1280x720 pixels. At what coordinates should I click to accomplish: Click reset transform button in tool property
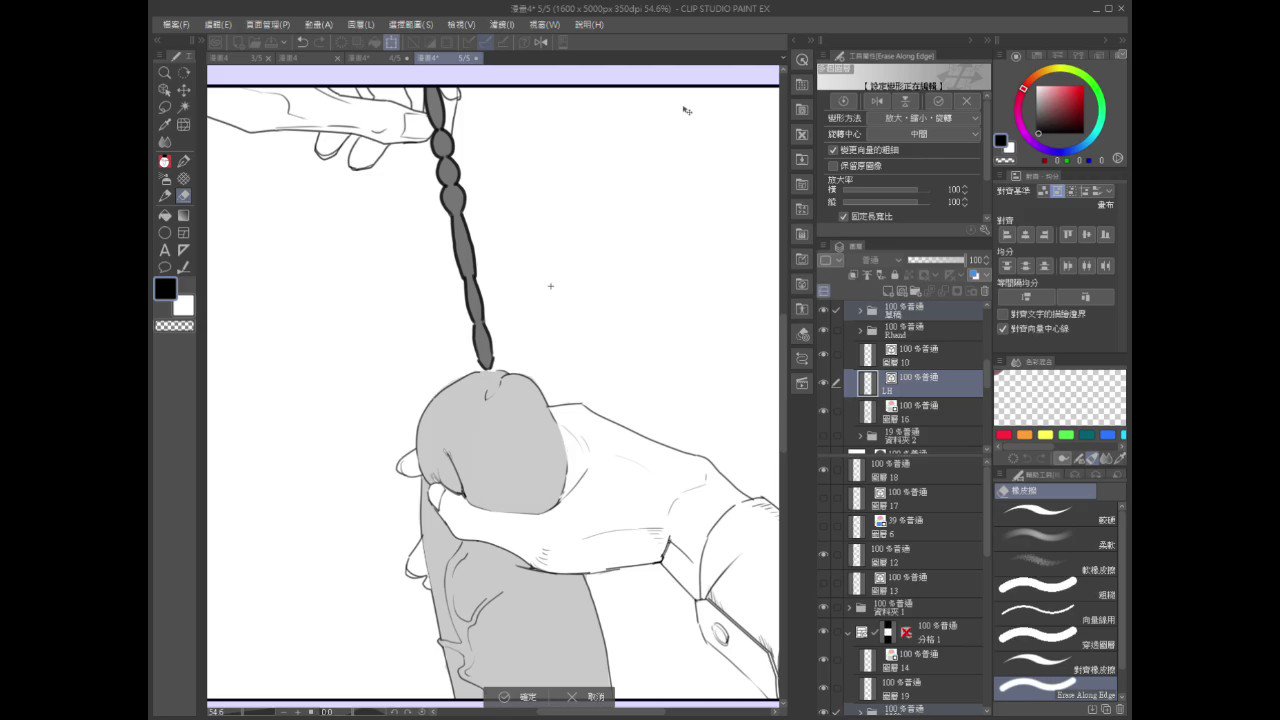(843, 101)
